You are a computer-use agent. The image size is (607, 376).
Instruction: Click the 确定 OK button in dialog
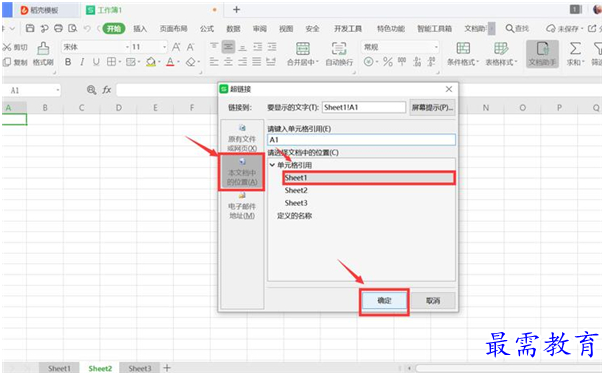click(384, 300)
